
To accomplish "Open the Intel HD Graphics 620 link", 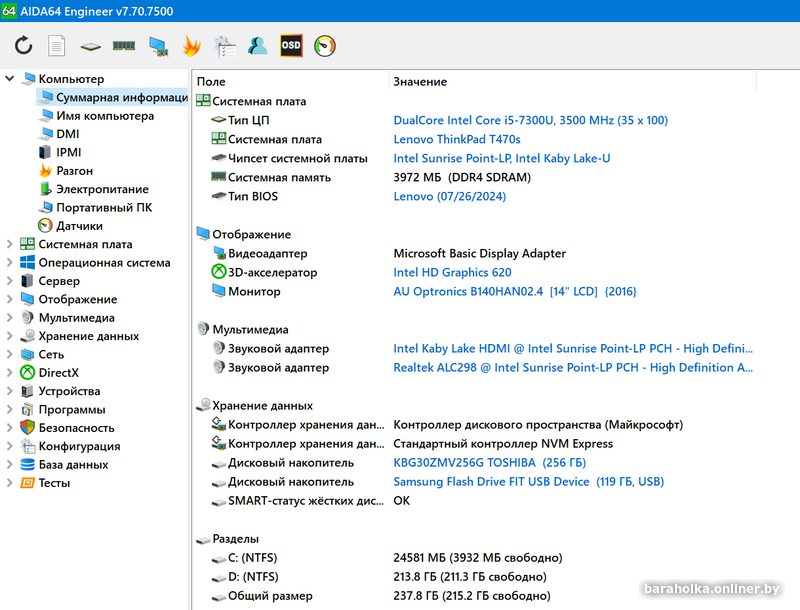I will click(452, 272).
